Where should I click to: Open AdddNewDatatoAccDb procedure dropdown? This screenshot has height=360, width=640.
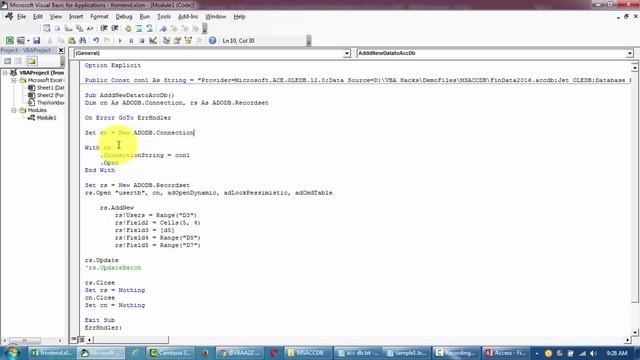pyautogui.click(x=629, y=53)
